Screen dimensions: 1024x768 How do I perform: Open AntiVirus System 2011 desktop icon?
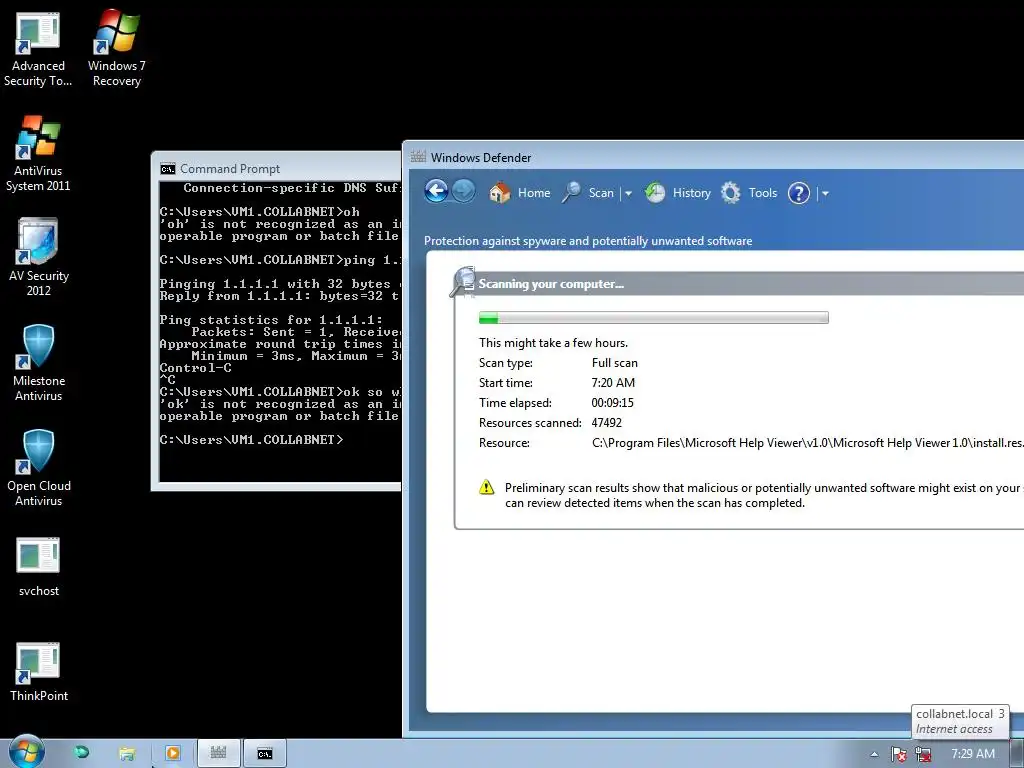point(38,154)
